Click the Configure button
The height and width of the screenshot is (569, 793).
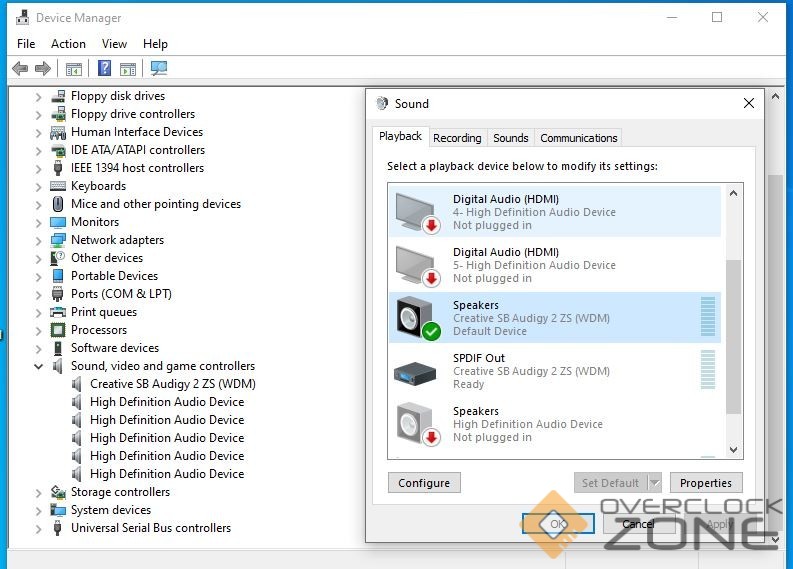coord(424,483)
